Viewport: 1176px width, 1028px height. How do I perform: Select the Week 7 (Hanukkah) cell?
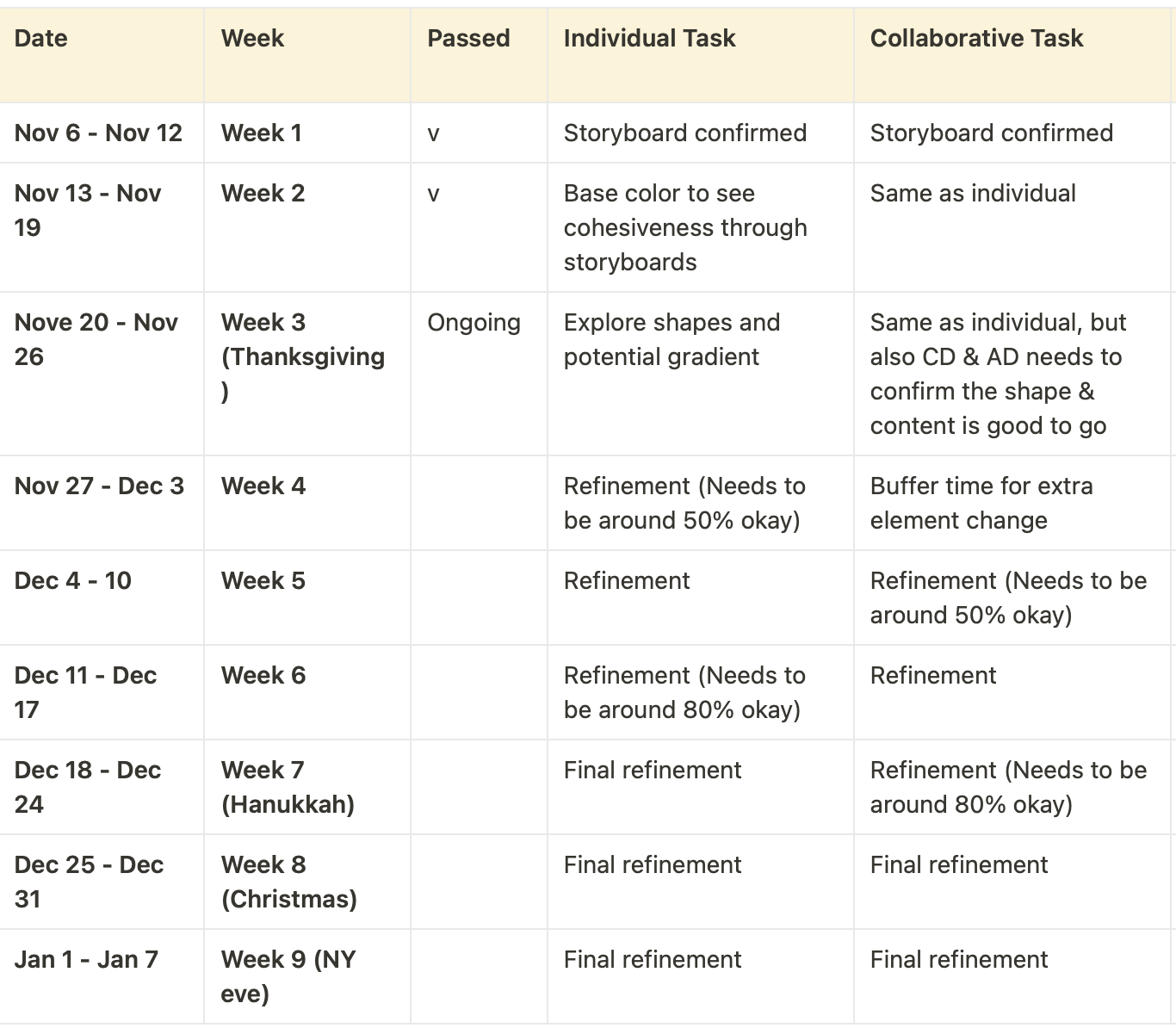pyautogui.click(x=307, y=787)
